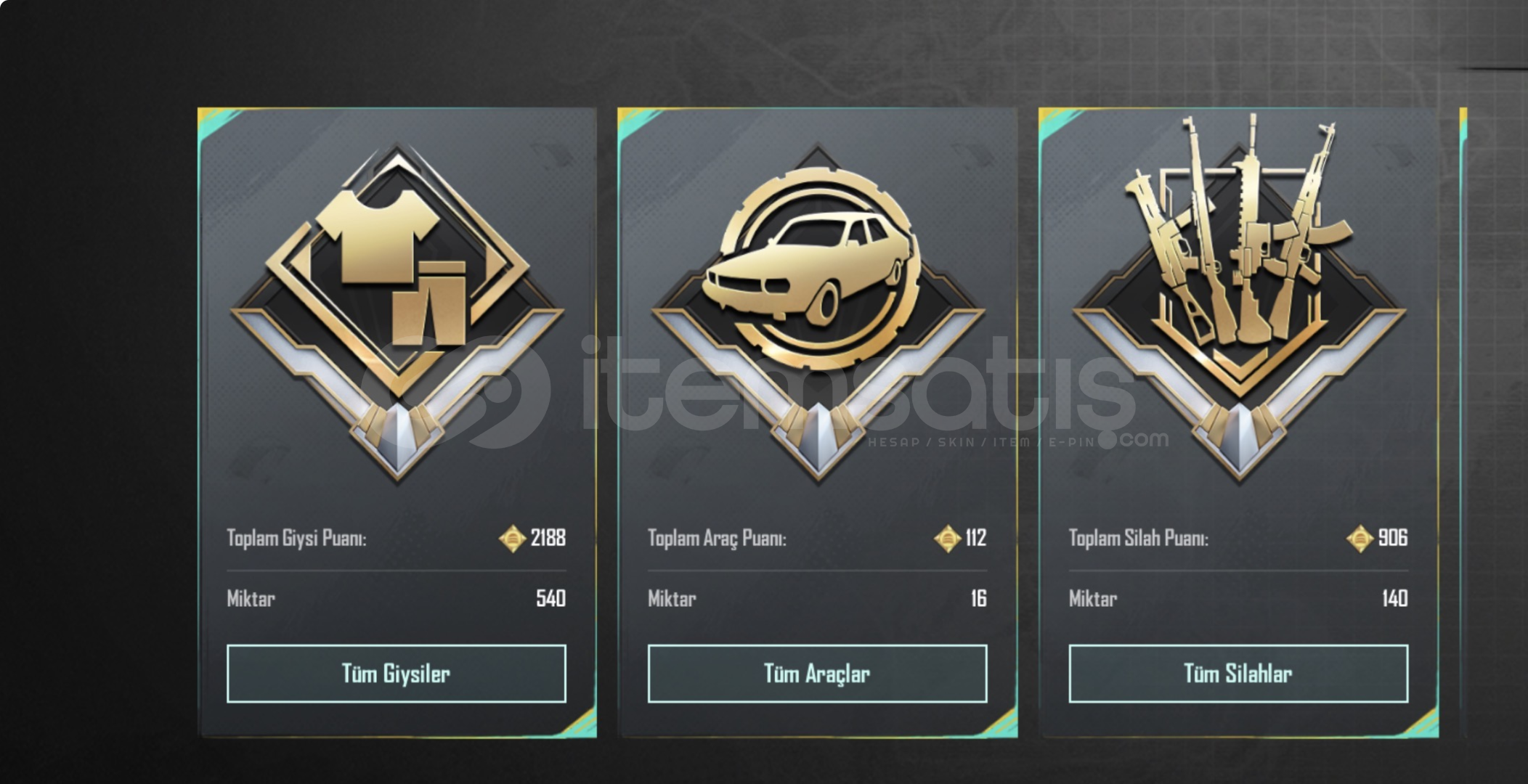The width and height of the screenshot is (1528, 784).
Task: Select the Toplam Giysi Puanı label
Action: click(x=296, y=539)
